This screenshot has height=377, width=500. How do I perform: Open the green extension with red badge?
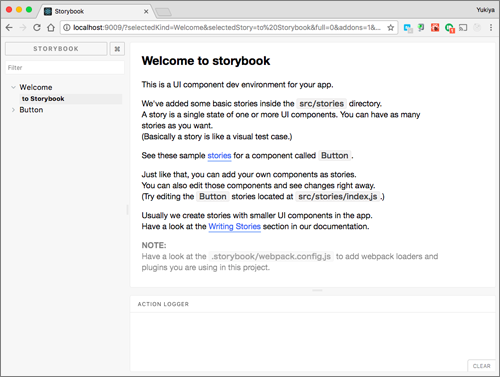click(449, 28)
